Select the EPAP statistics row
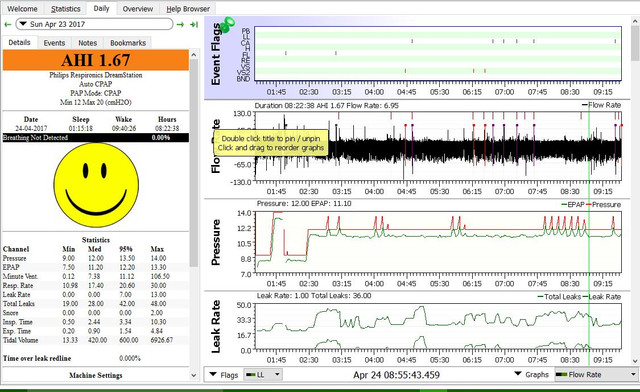Screen dimensions: 640x392 96,267
